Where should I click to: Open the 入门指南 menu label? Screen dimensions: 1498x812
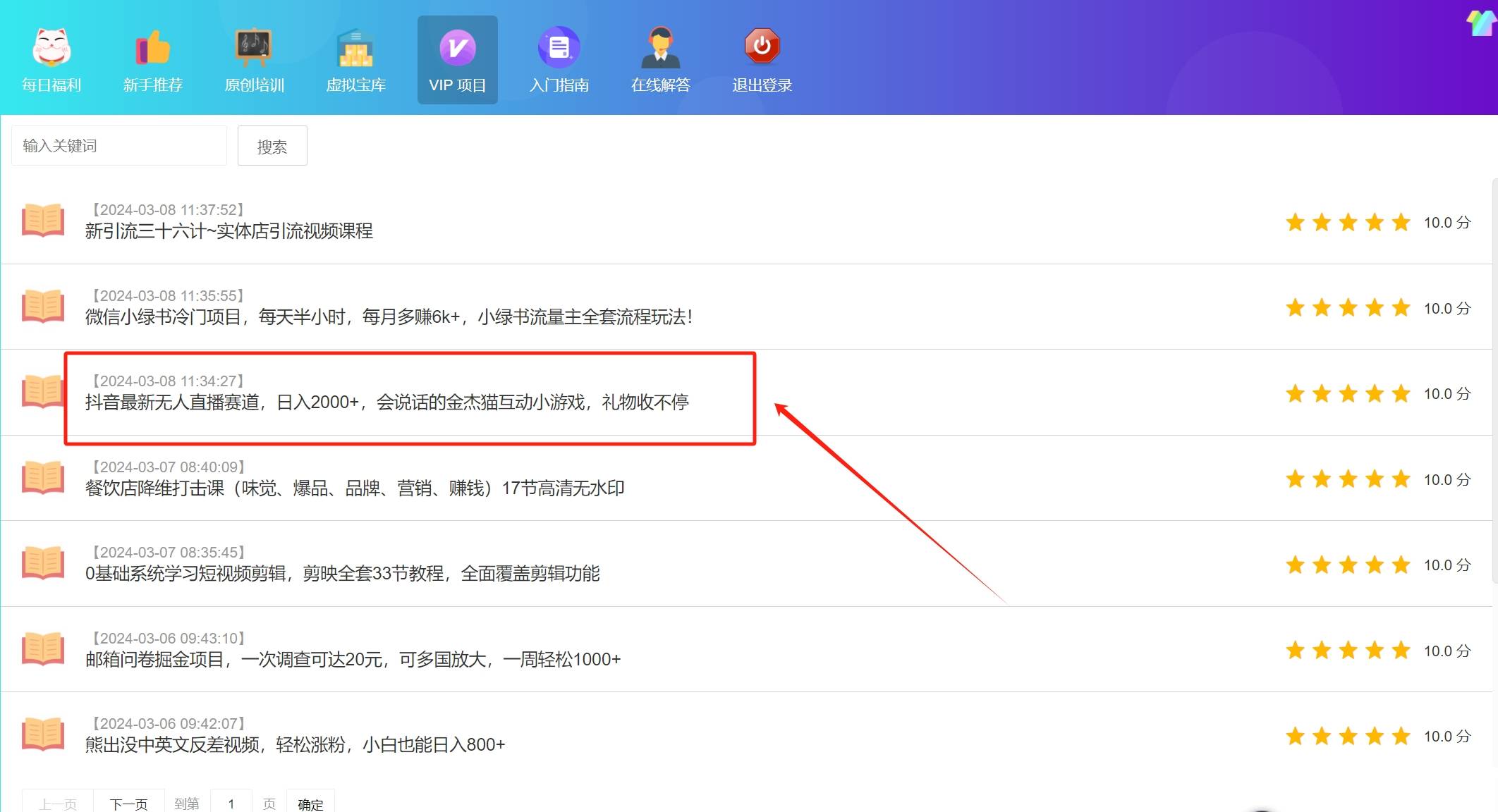point(559,85)
